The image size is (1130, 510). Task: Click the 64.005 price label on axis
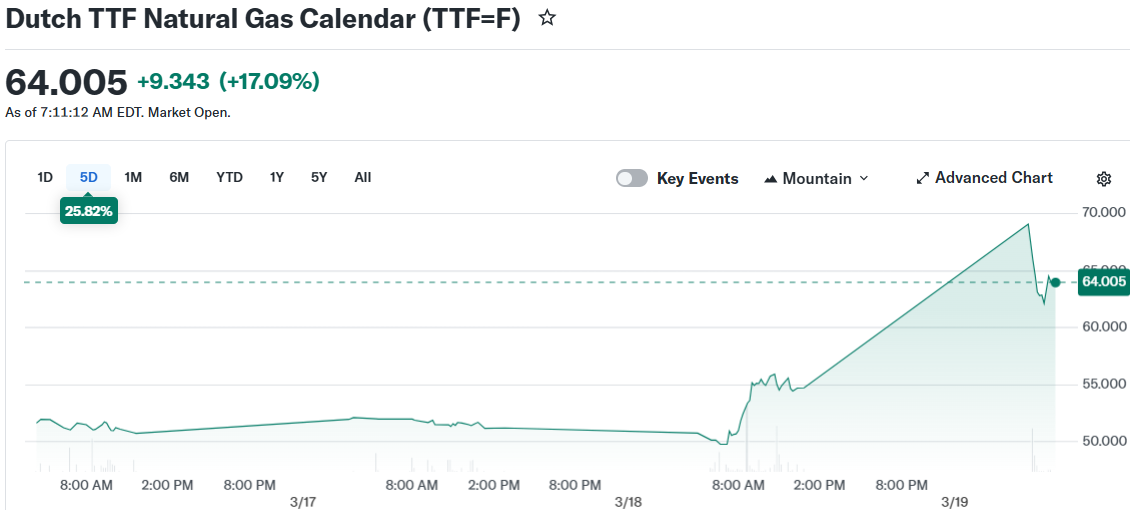click(1104, 282)
